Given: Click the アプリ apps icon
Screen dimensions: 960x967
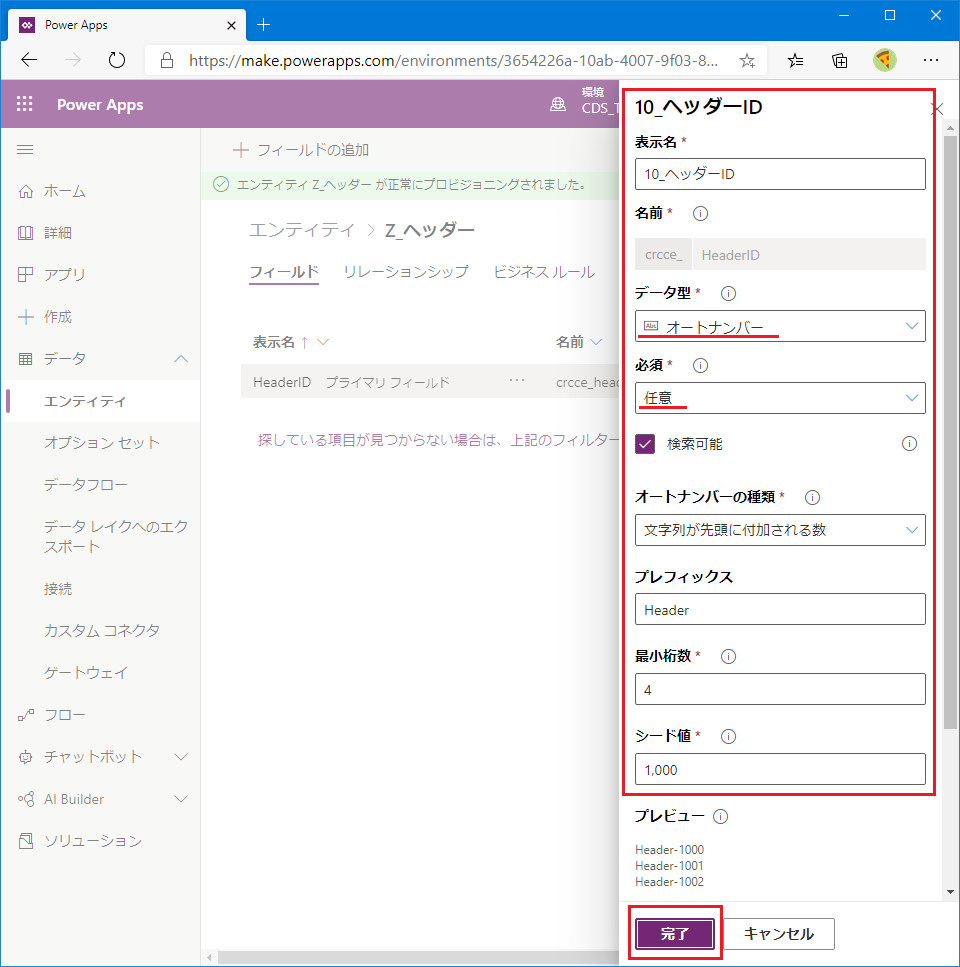Looking at the screenshot, I should pos(25,274).
